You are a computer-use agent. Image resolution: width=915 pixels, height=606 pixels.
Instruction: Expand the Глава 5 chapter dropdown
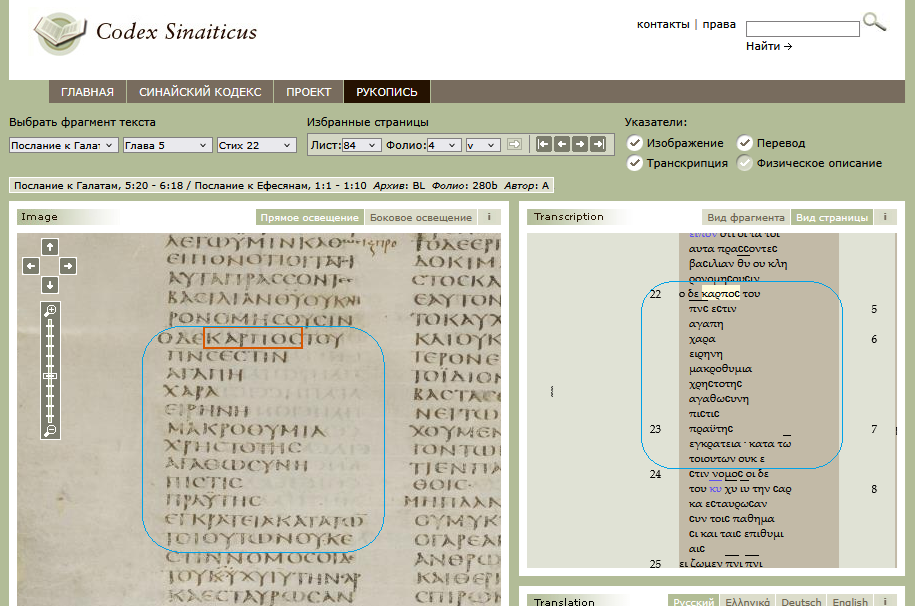167,146
